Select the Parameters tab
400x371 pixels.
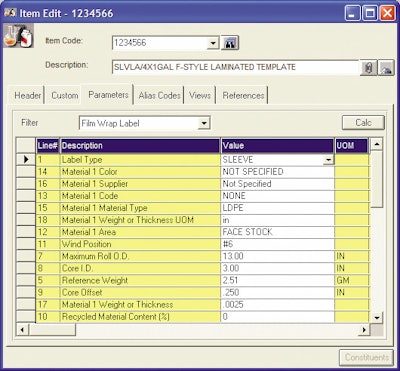coord(108,95)
